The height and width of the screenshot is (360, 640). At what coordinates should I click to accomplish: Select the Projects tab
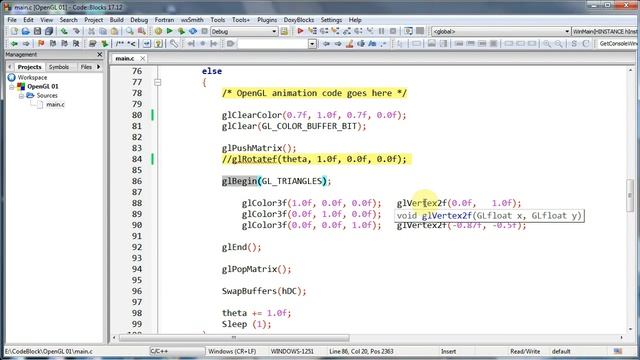pyautogui.click(x=29, y=67)
